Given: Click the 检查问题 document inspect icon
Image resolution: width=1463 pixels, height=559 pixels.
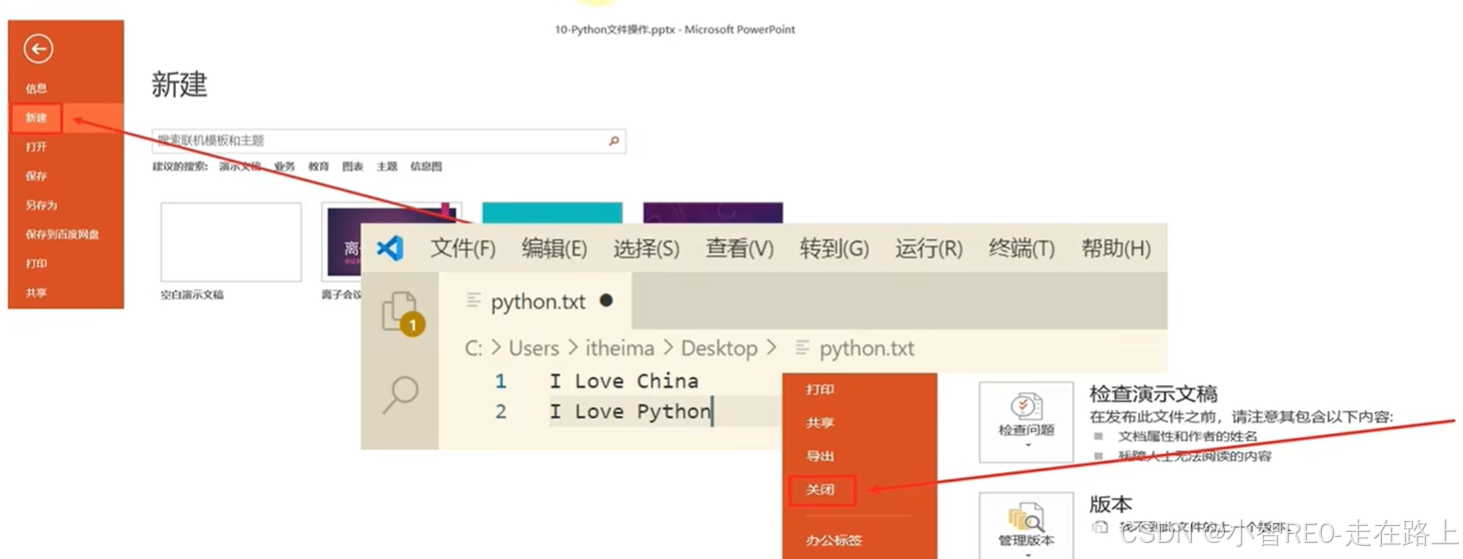Looking at the screenshot, I should (1026, 407).
